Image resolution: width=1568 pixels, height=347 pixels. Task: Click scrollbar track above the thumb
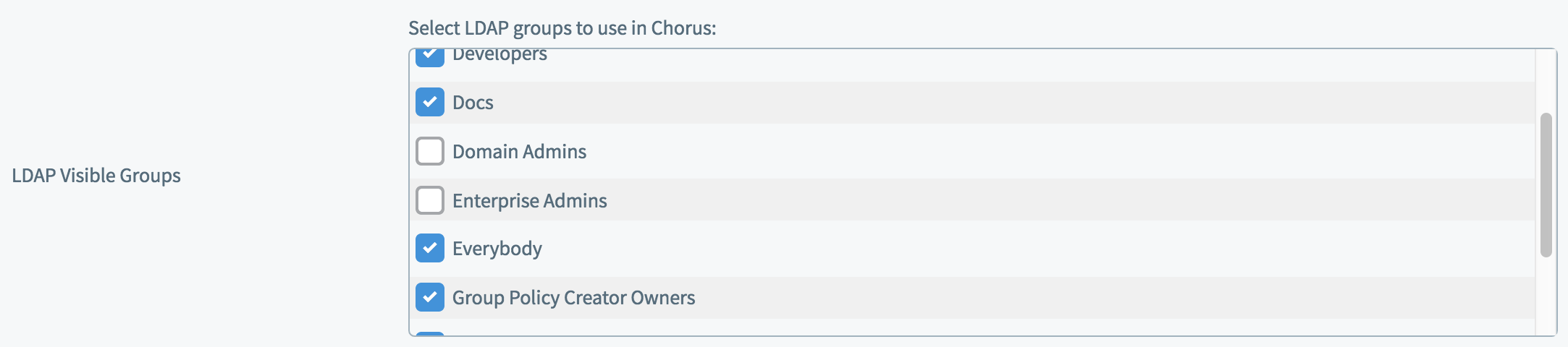(x=1546, y=81)
